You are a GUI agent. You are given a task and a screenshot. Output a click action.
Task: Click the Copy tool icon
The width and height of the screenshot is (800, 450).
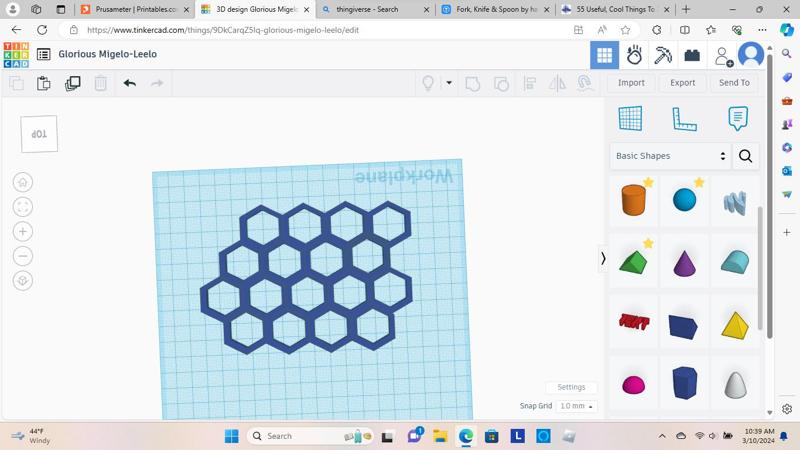(x=16, y=83)
